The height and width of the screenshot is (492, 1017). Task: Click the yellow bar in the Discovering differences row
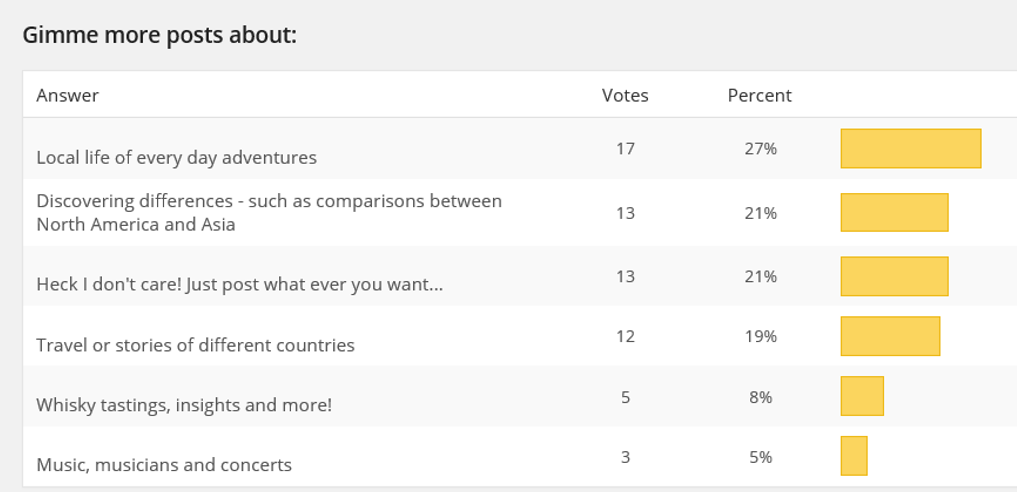coord(894,213)
